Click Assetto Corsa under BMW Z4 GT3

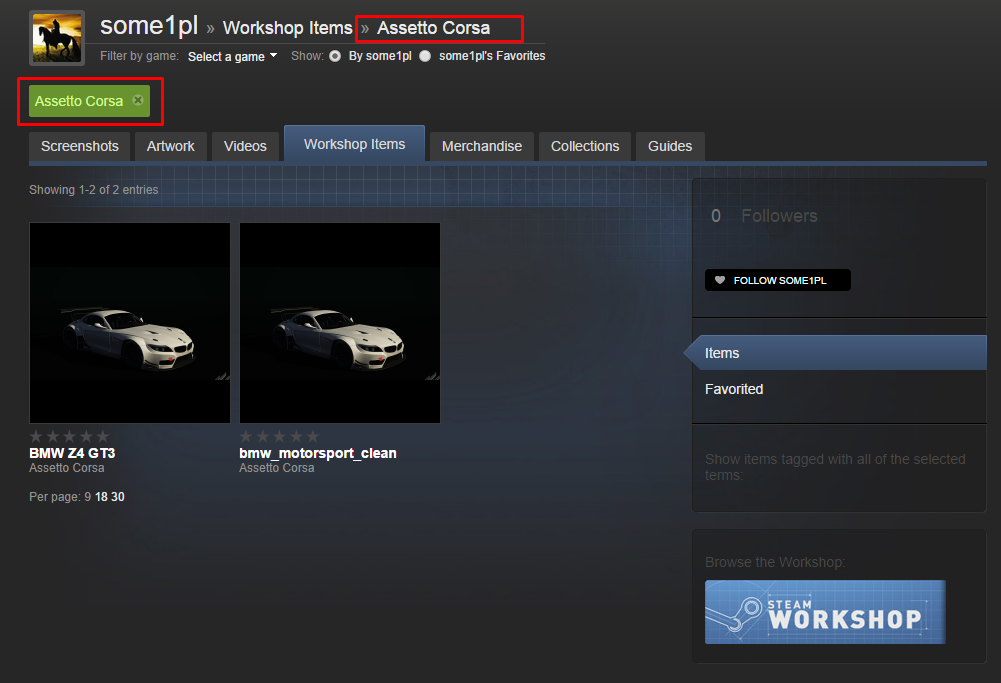pyautogui.click(x=67, y=468)
